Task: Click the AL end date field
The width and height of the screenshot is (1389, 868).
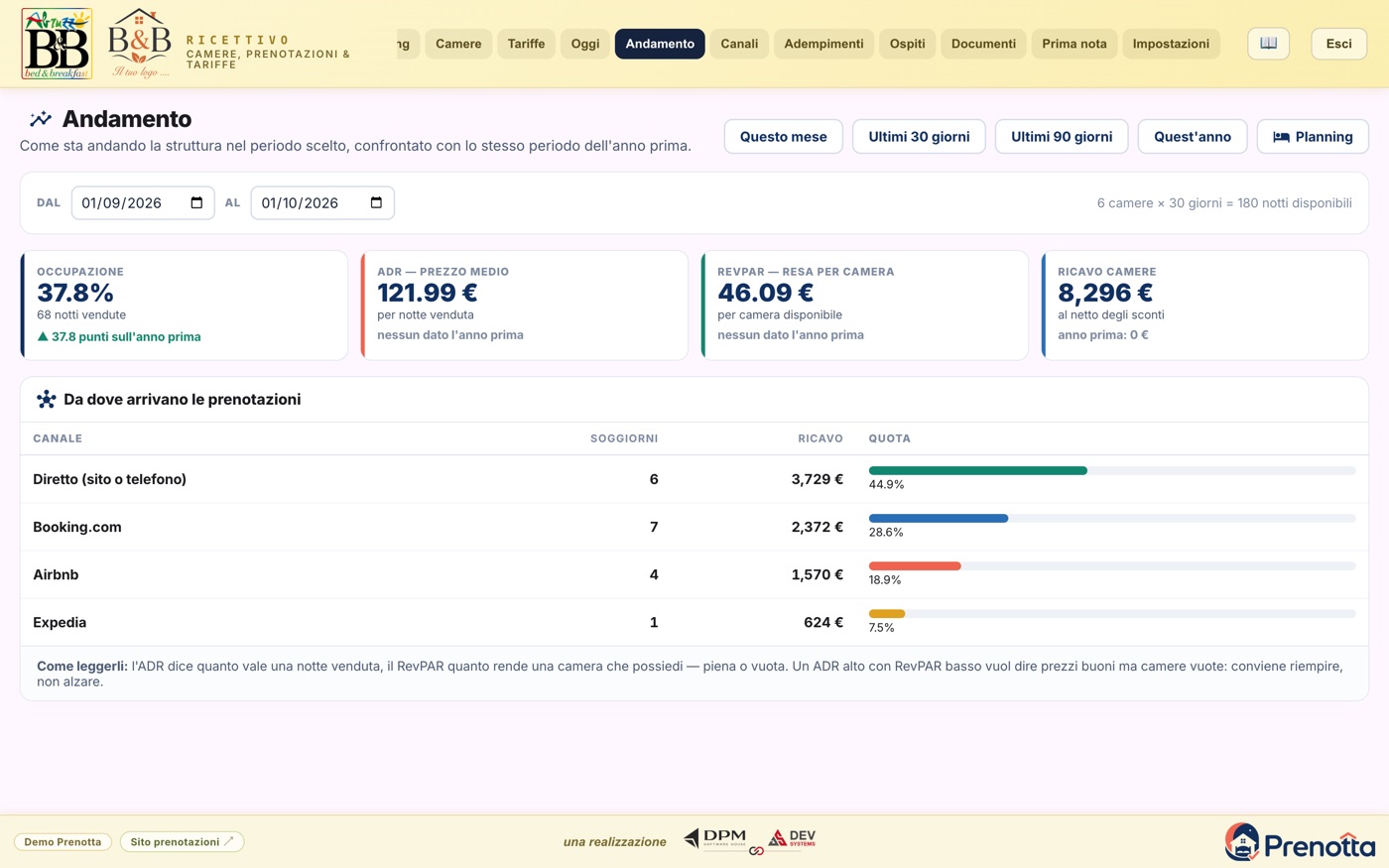Action: coord(322,202)
